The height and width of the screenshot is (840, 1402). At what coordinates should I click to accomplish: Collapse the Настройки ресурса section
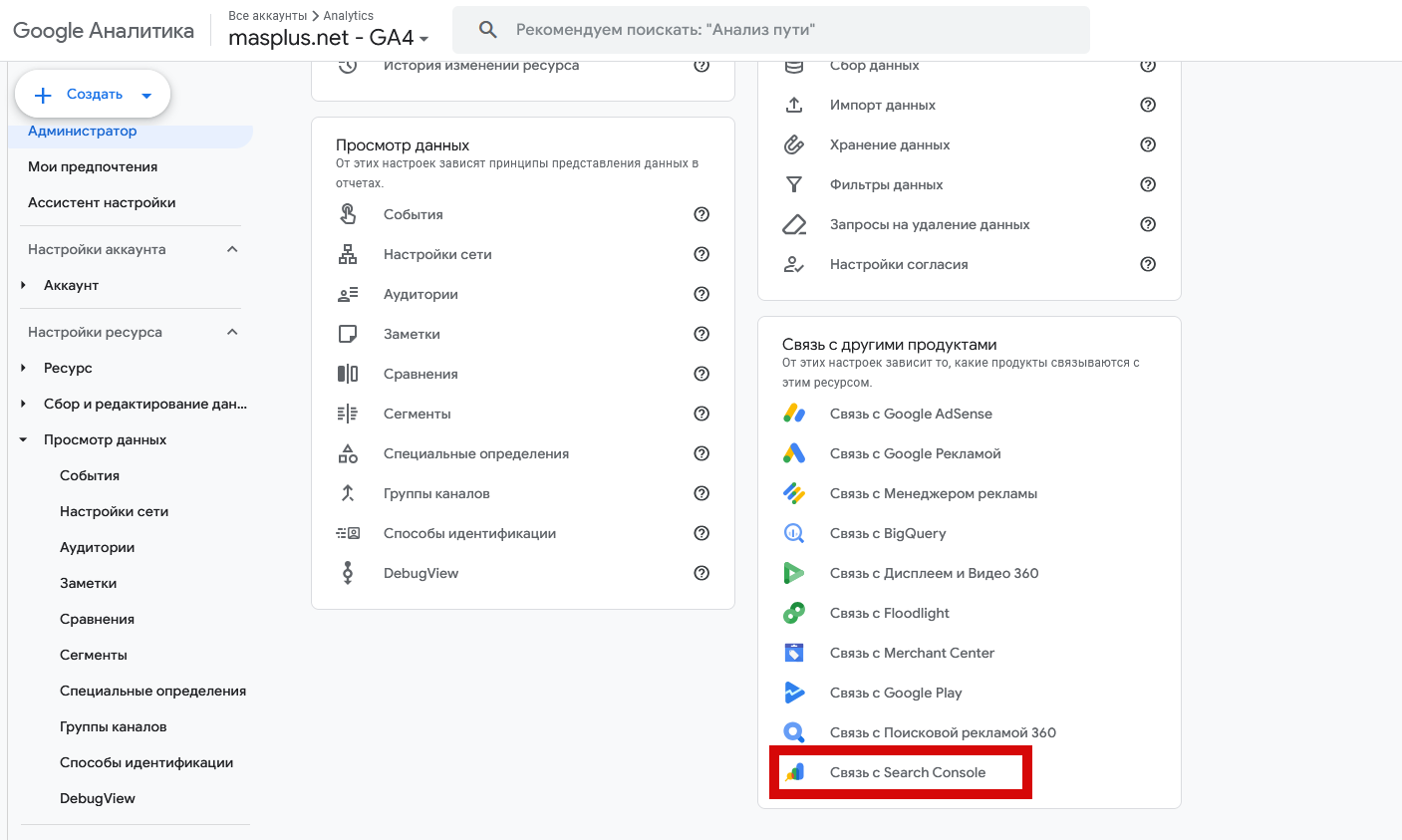coord(232,332)
